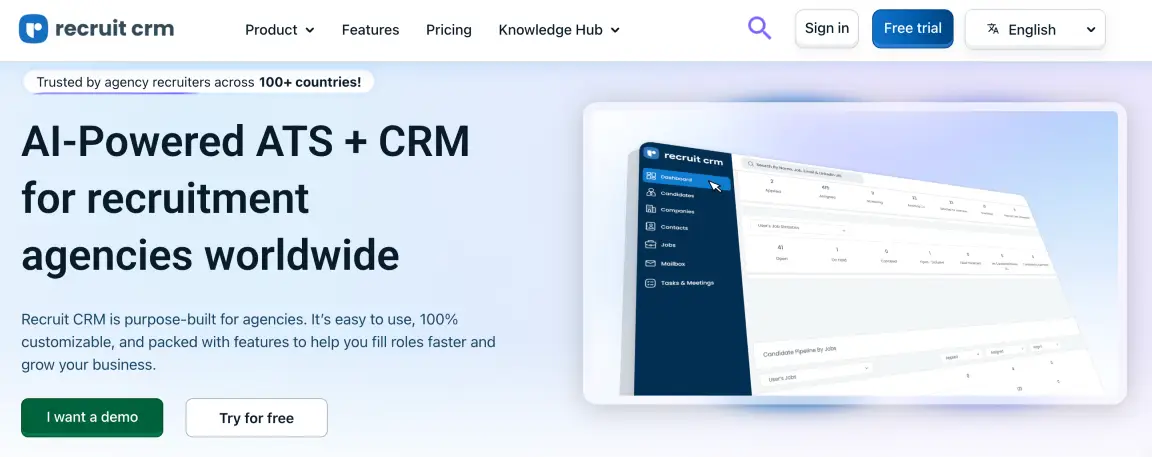
Task: Click the Mailbox envelope icon in preview
Action: click(650, 263)
